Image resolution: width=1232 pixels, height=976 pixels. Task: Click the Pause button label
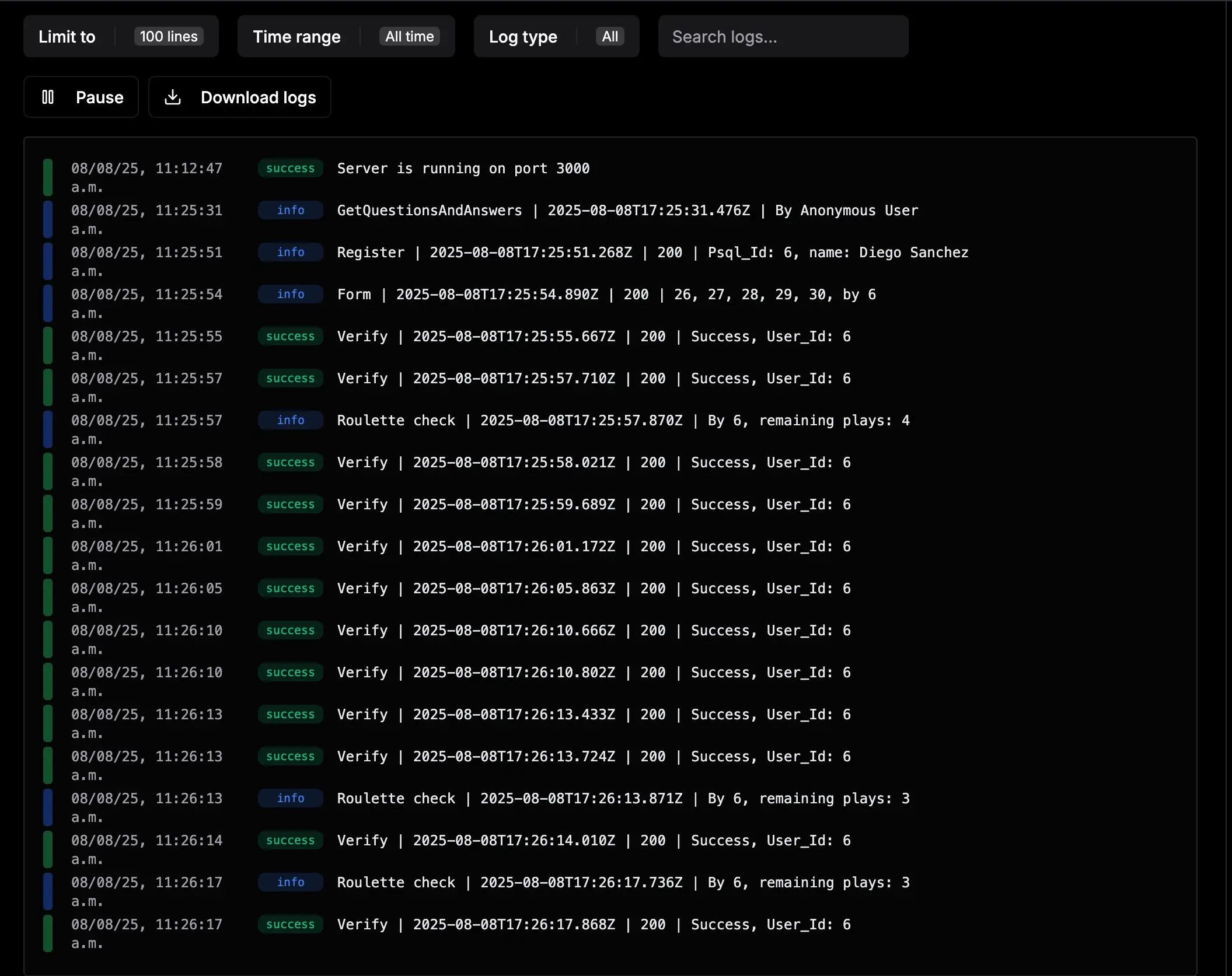(x=100, y=97)
